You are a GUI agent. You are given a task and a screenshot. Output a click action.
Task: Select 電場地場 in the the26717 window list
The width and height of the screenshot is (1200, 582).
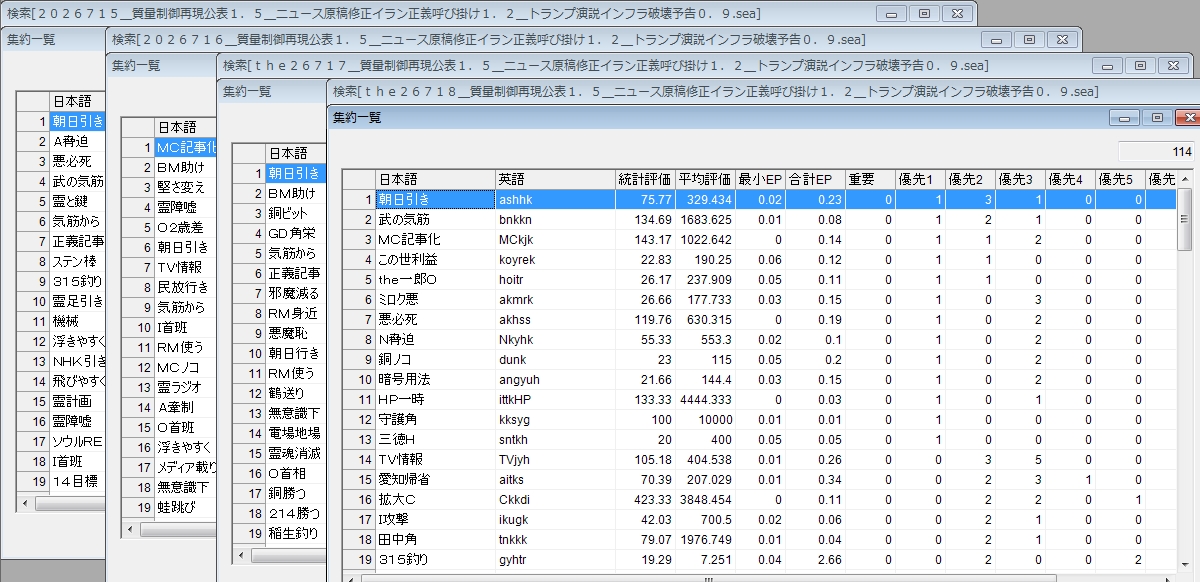click(295, 433)
